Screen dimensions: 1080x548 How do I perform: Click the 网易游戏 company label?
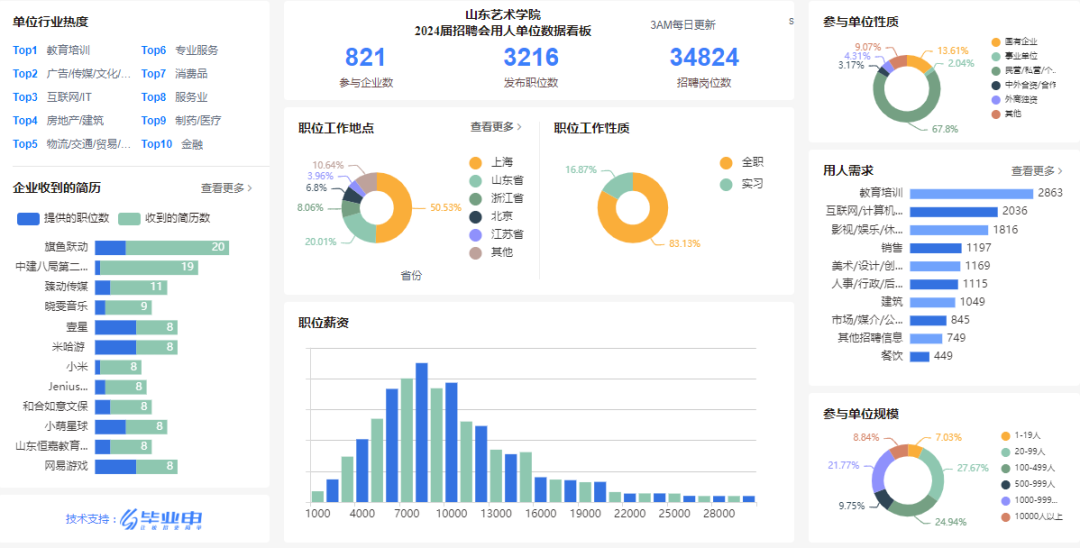tap(66, 466)
